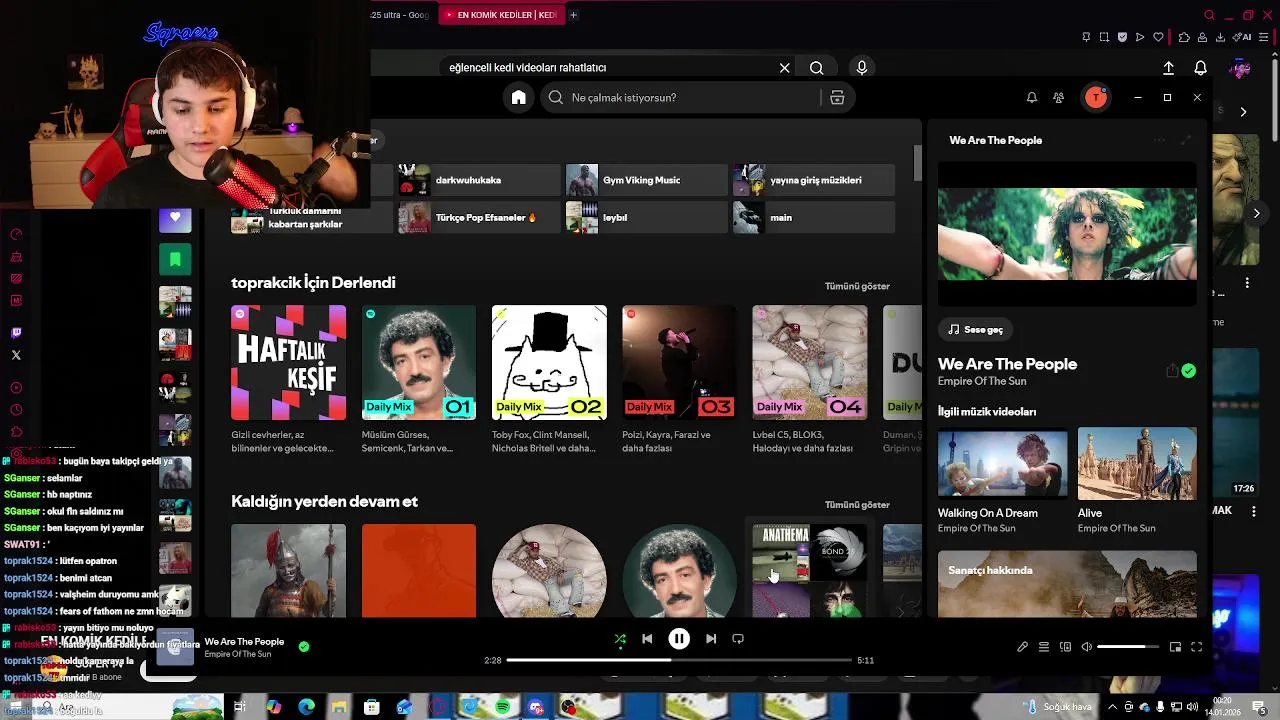This screenshot has height=720, width=1280.
Task: Click Sese geç button
Action: 976,329
